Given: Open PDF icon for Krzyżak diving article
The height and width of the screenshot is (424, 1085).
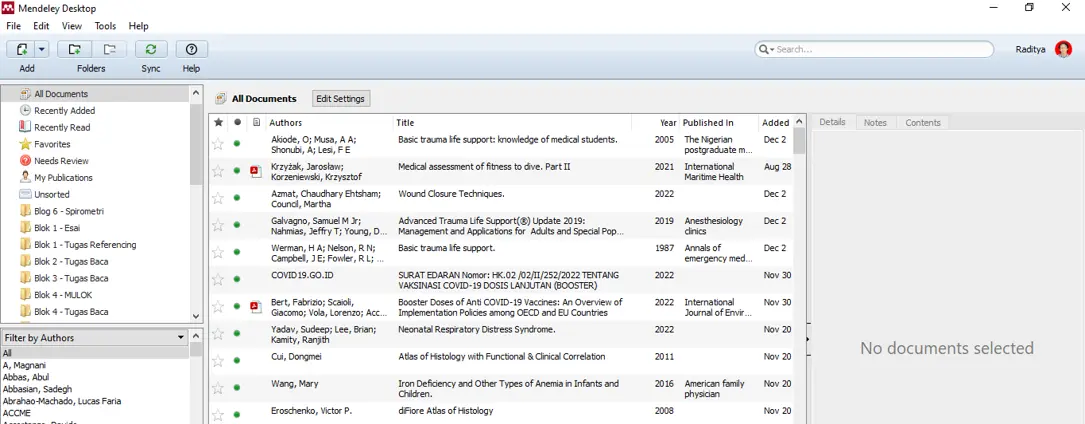Looking at the screenshot, I should 256,171.
